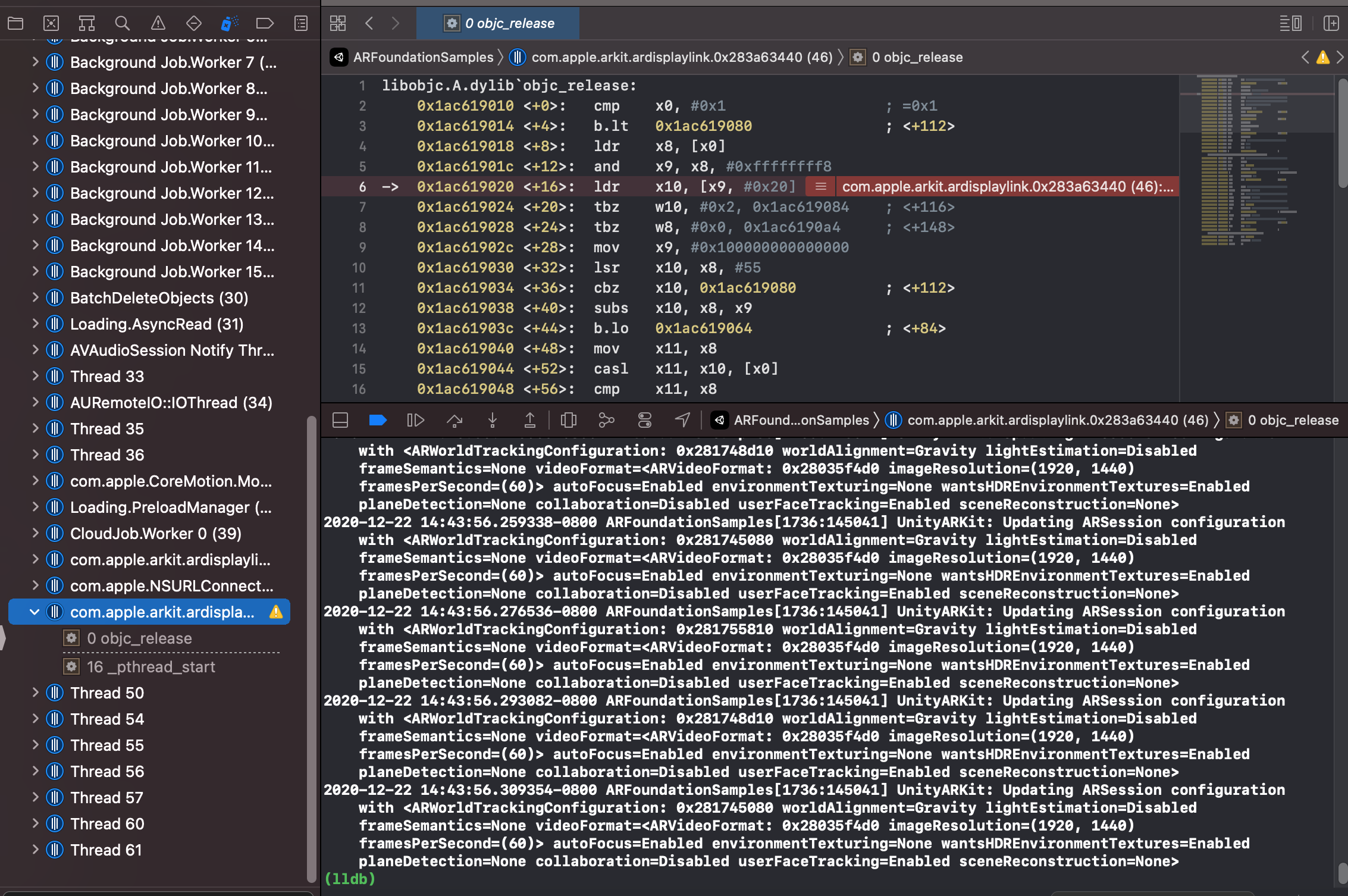Open the Search navigator magnifier

click(x=122, y=23)
